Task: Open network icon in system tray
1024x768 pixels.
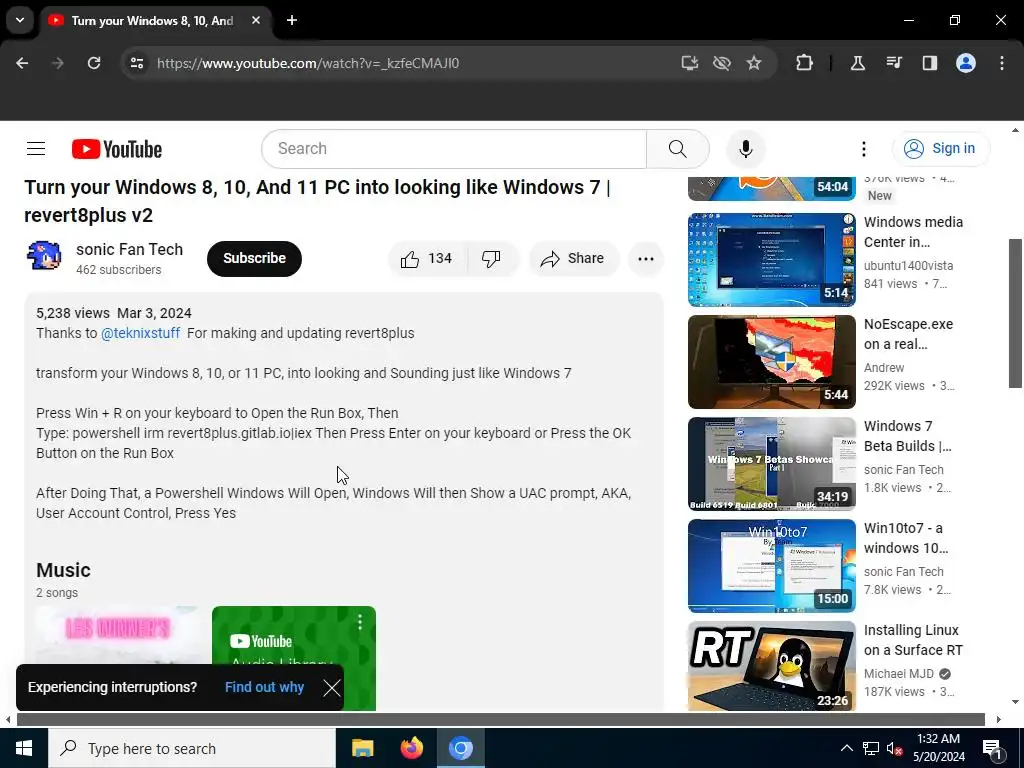Action: (x=871, y=748)
